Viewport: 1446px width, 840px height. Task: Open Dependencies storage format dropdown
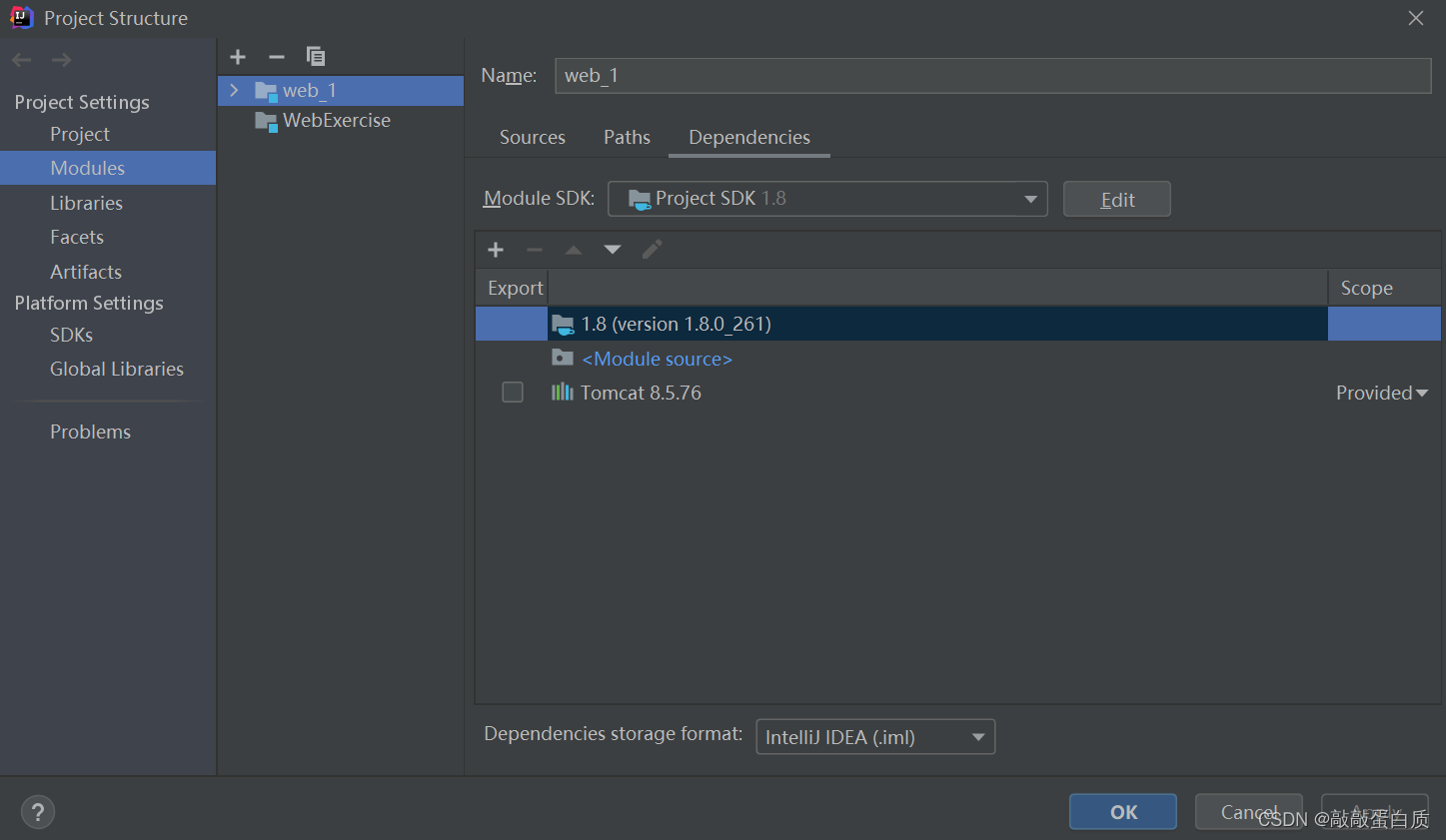[875, 737]
